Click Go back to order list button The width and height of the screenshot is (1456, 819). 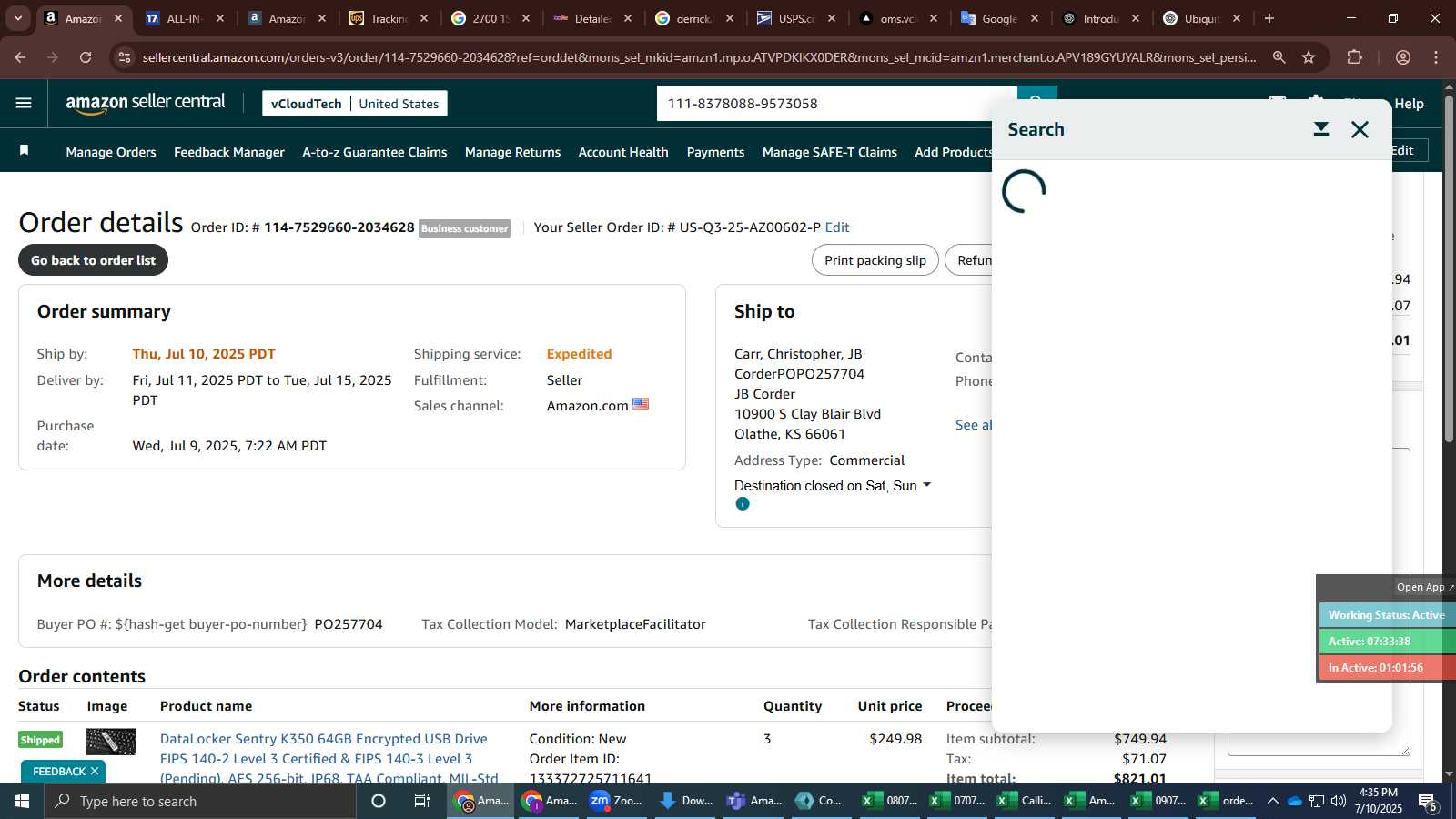coord(93,260)
